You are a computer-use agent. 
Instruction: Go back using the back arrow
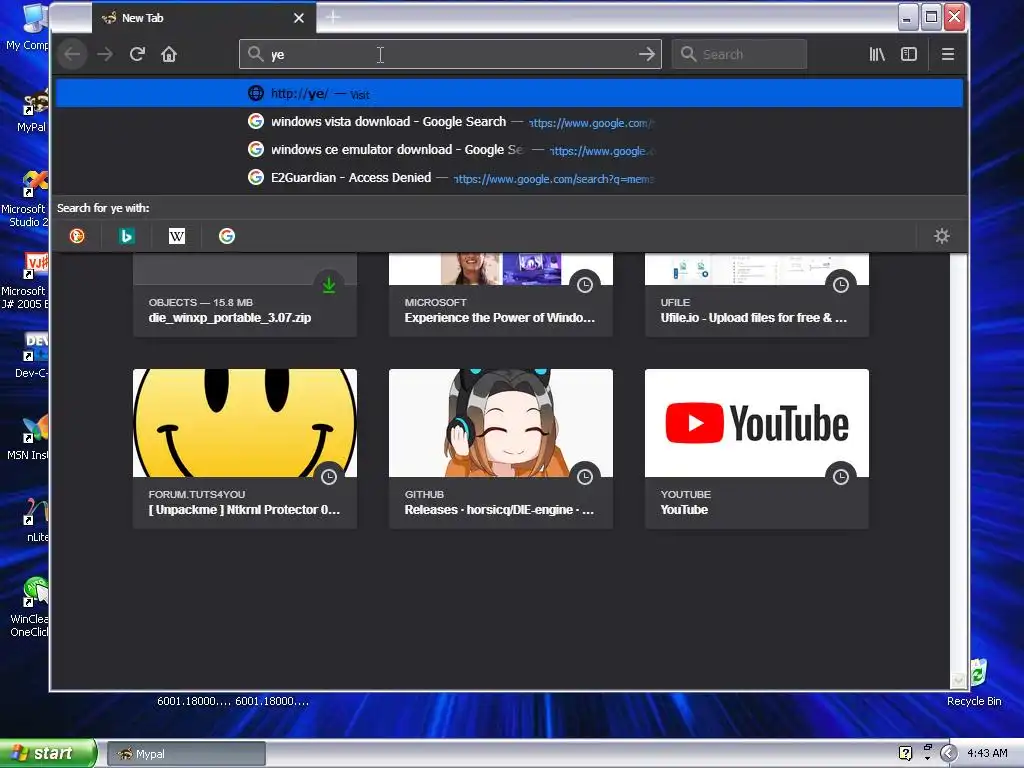[x=72, y=54]
